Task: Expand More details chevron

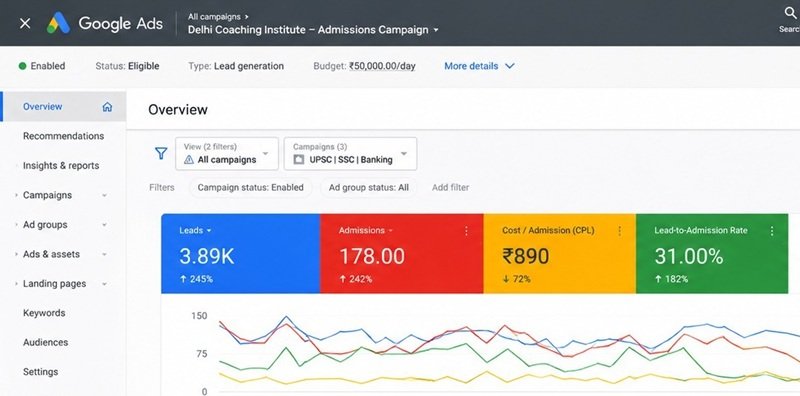Action: point(510,66)
